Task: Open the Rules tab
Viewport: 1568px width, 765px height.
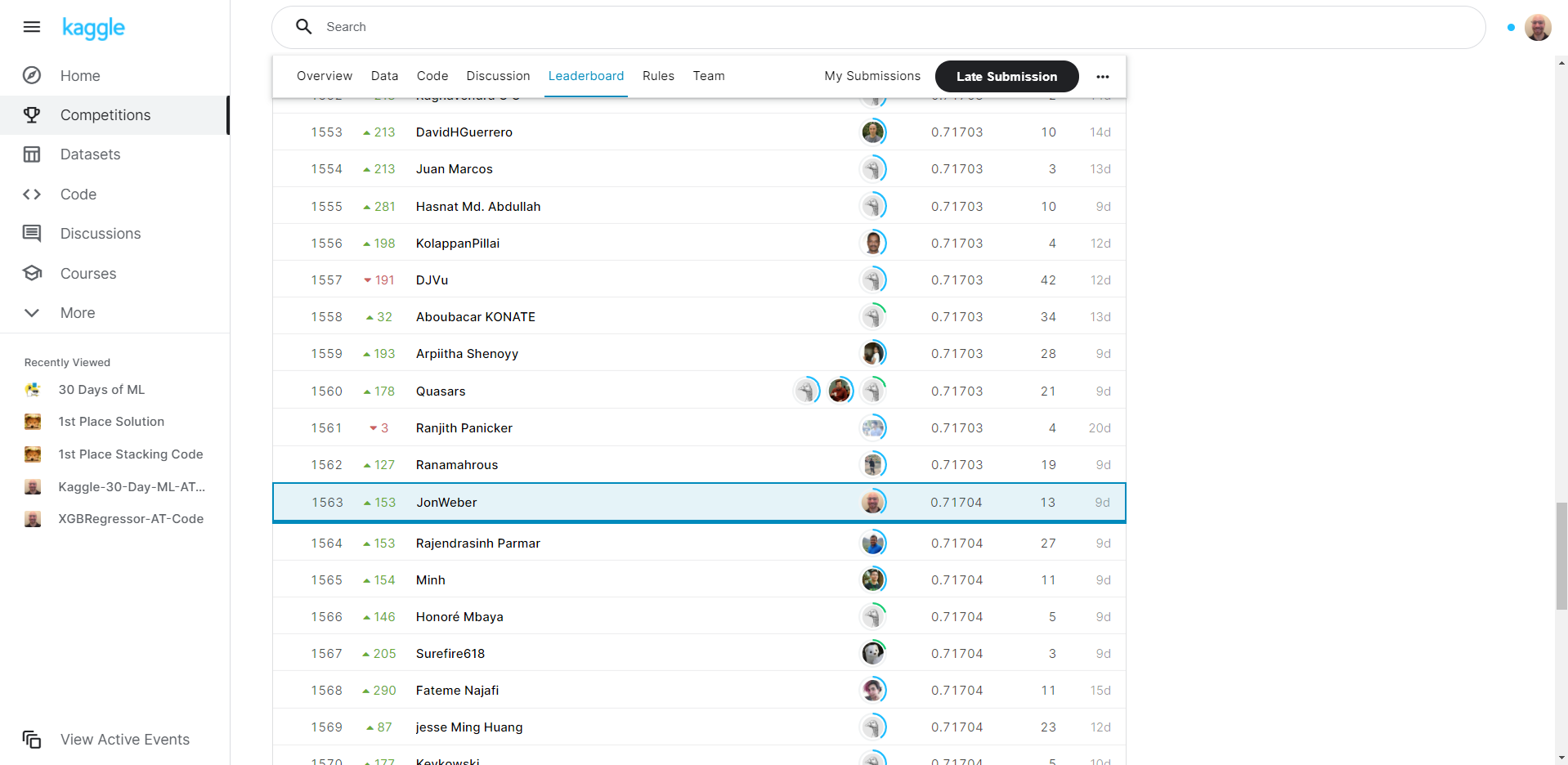Action: (x=658, y=76)
